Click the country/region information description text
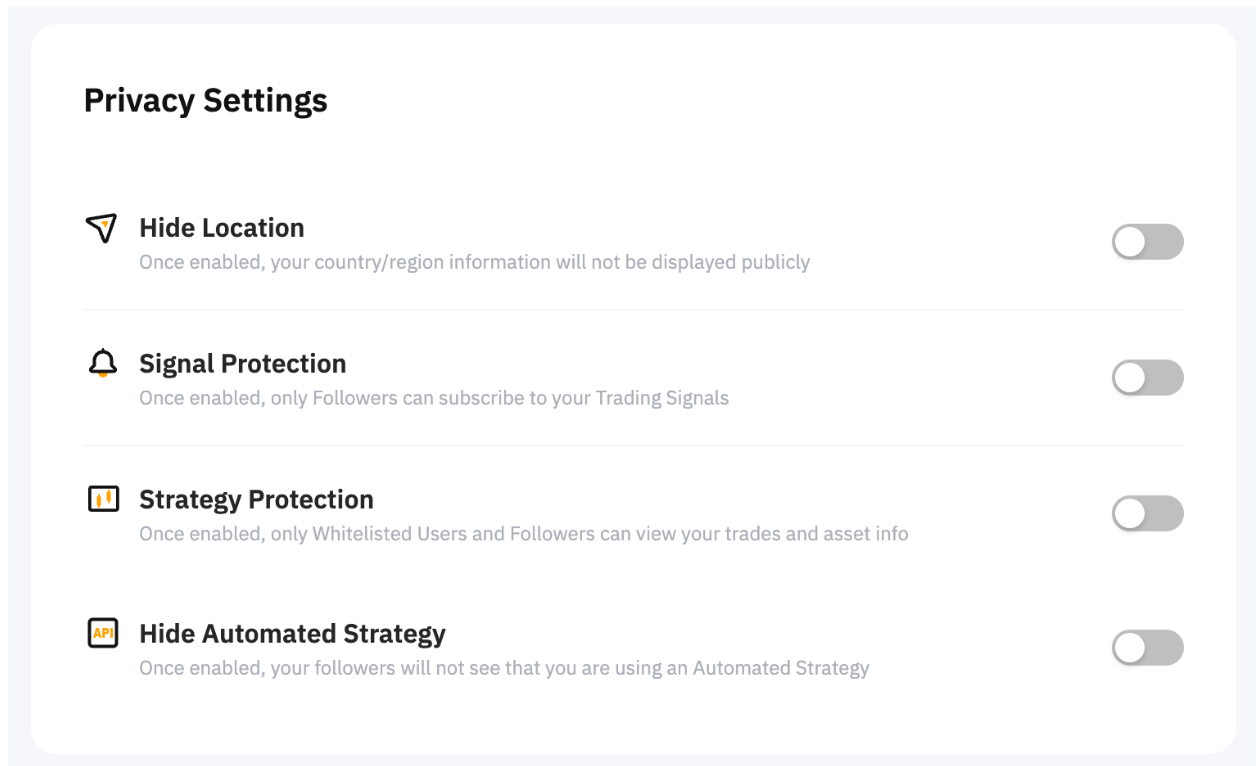This screenshot has height=766, width=1260. tap(474, 263)
